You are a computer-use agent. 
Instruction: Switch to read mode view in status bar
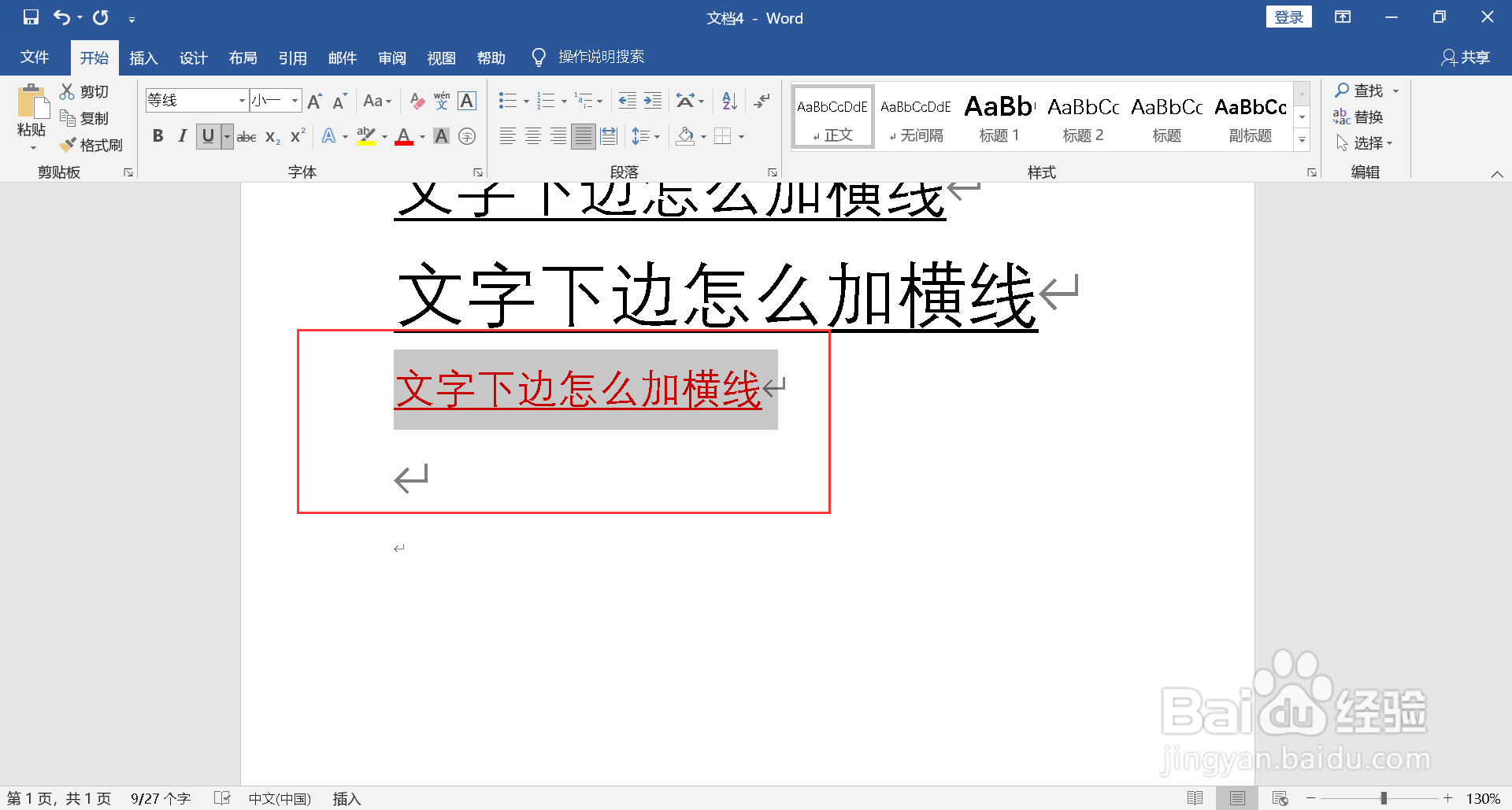1195,798
